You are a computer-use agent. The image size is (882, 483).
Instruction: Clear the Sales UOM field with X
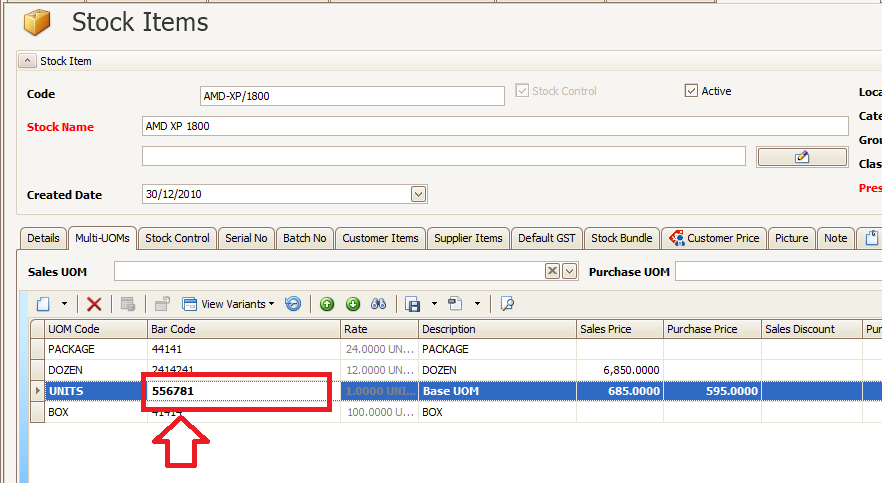click(552, 271)
